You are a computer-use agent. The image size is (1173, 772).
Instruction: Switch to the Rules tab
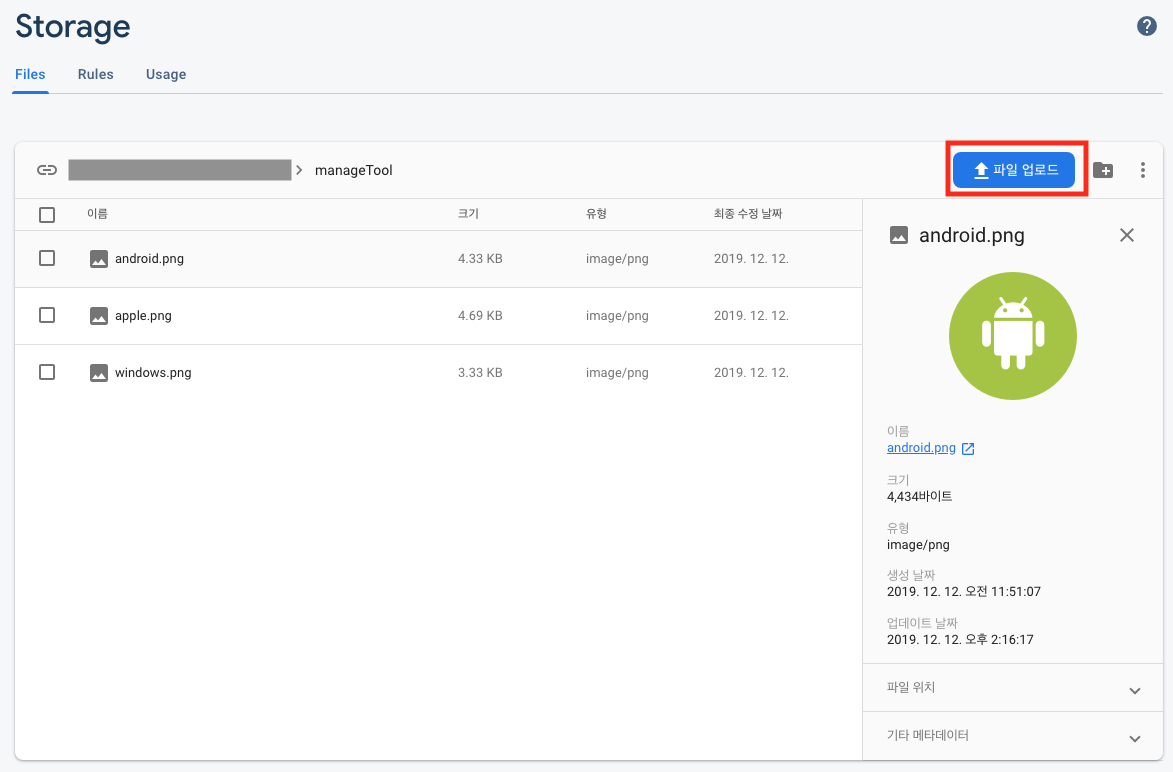pos(96,74)
